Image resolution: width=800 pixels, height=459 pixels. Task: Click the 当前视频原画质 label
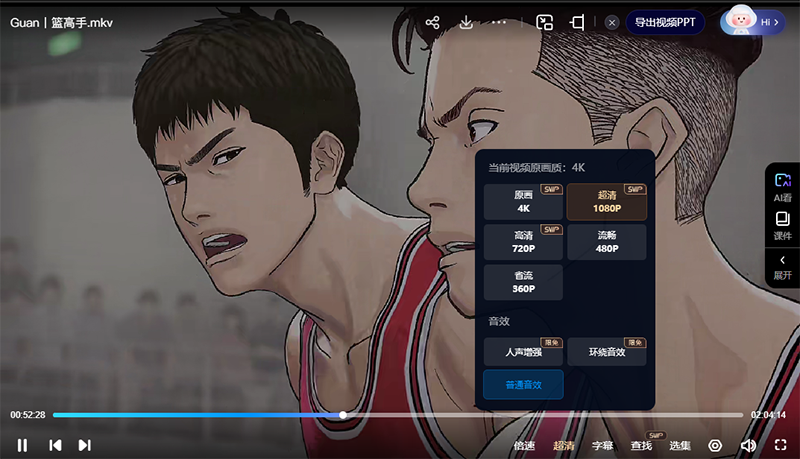(x=537, y=168)
